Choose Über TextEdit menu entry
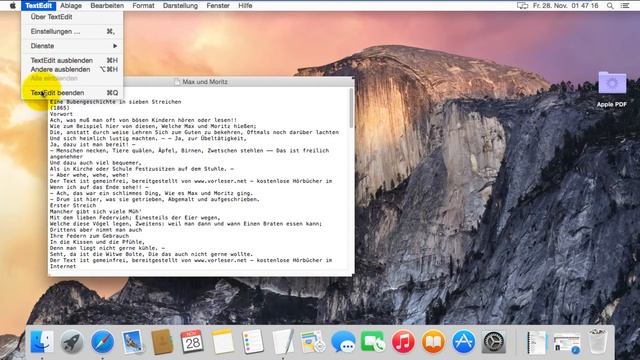 72,17
